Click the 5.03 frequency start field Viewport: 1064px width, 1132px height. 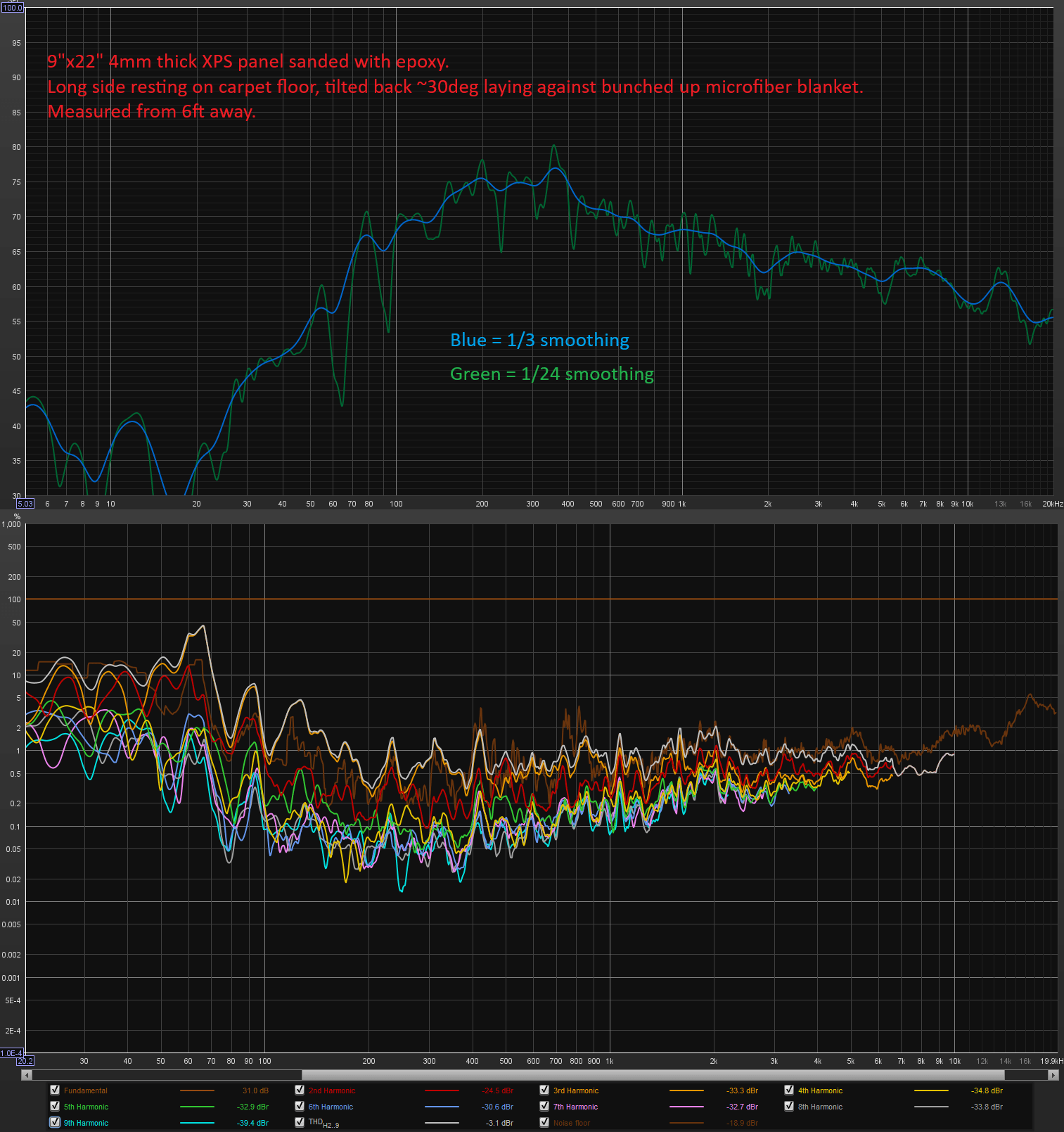coord(25,504)
